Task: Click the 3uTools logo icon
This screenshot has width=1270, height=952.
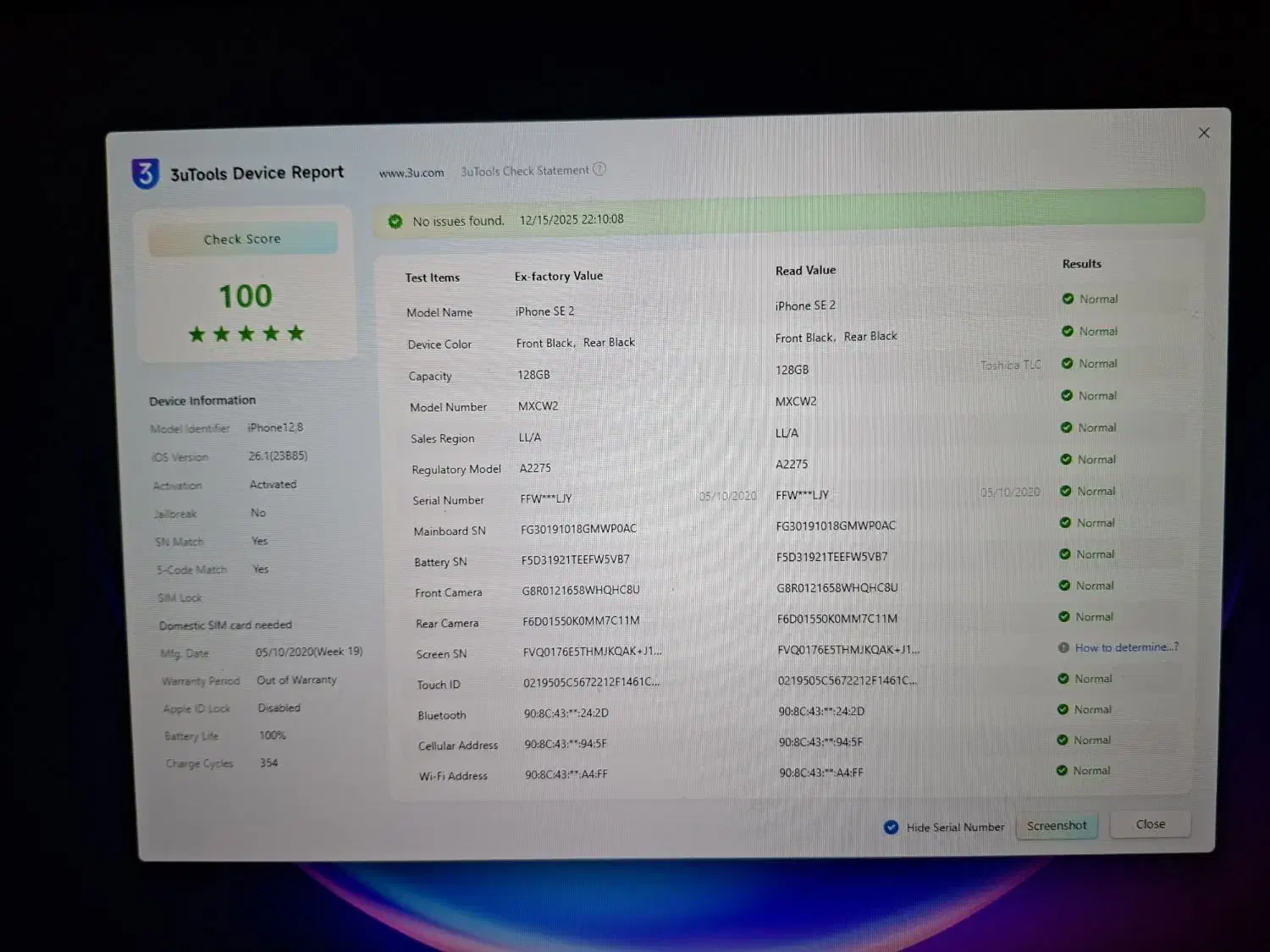Action: click(x=146, y=173)
